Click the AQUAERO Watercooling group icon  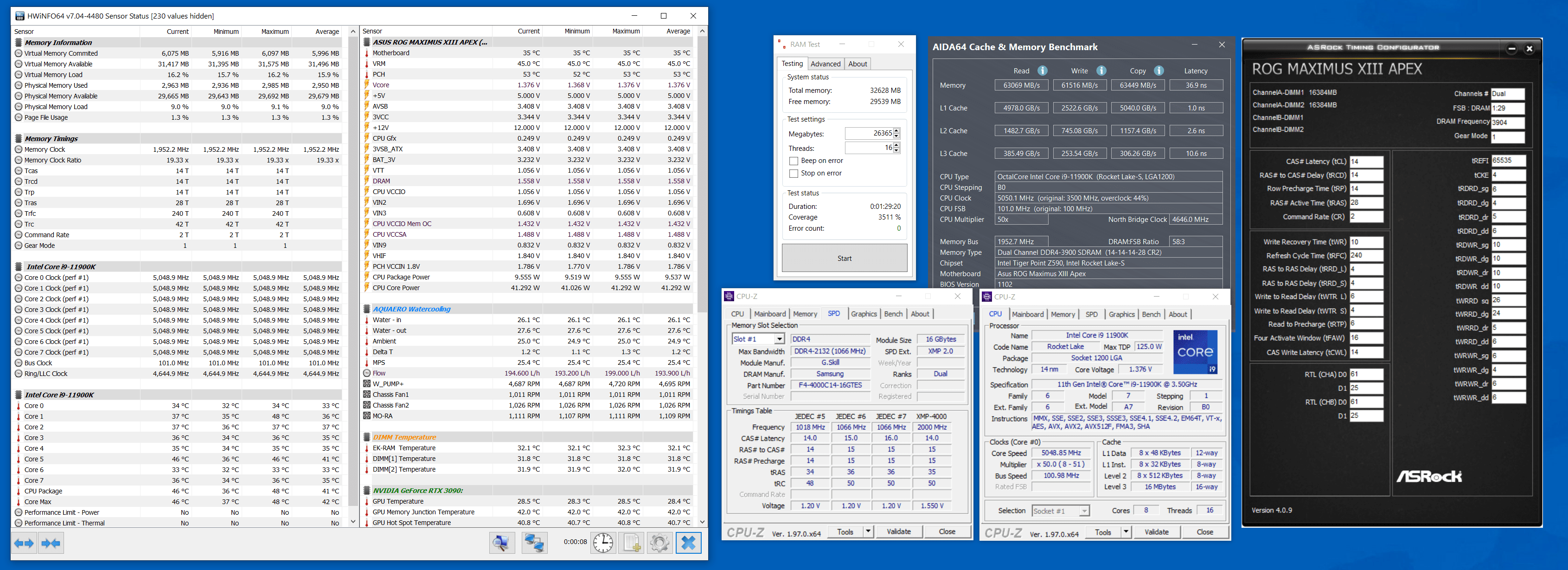coord(367,309)
